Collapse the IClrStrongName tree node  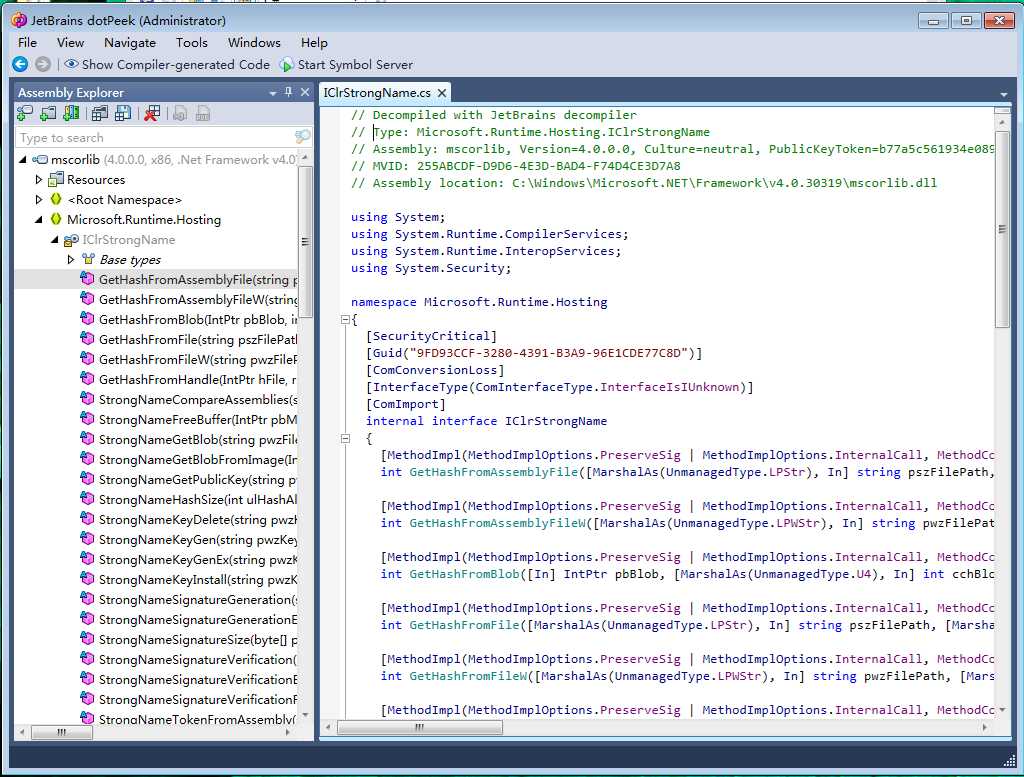point(54,240)
